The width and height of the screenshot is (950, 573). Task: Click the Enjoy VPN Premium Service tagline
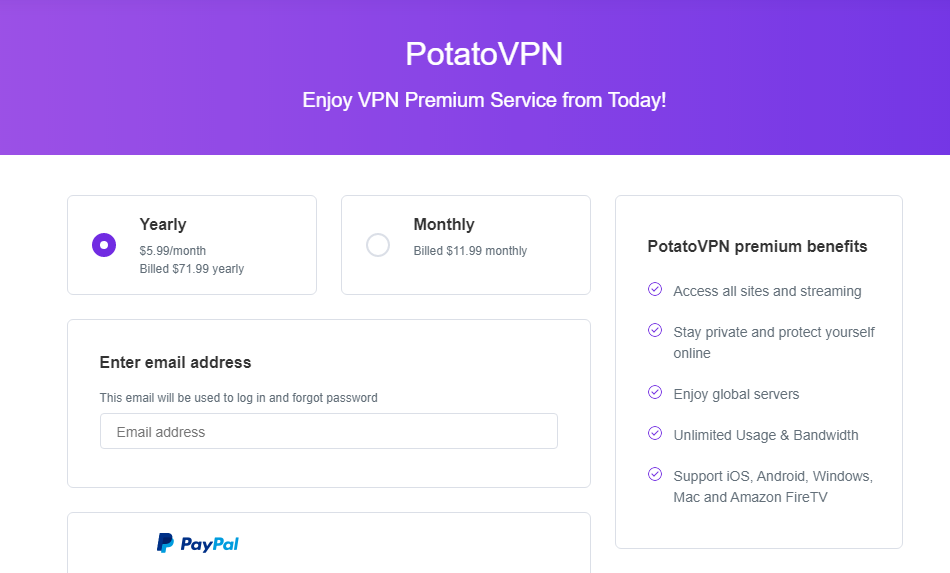pyautogui.click(x=484, y=100)
